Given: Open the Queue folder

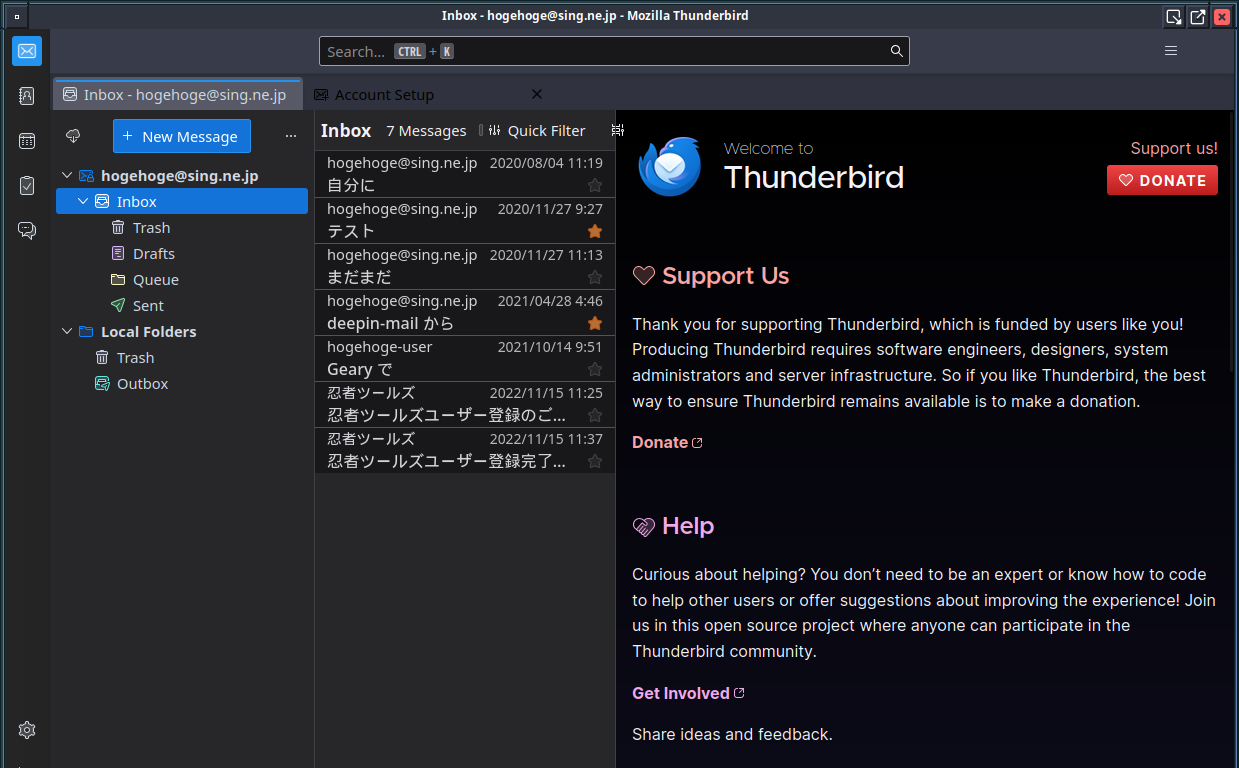Looking at the screenshot, I should click(x=182, y=279).
